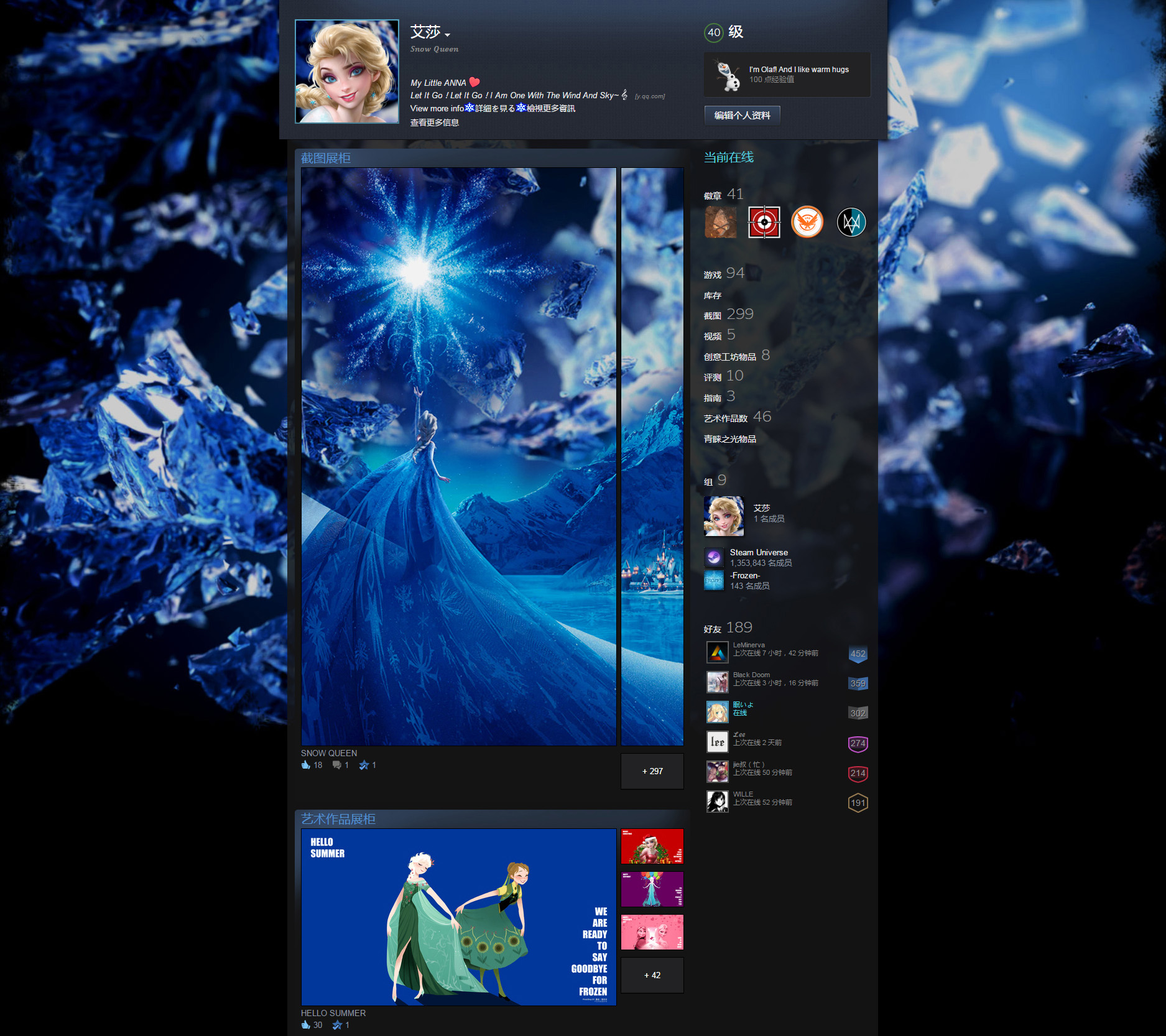Click the + 297 more screenshots button
1166x1036 pixels.
click(x=652, y=771)
